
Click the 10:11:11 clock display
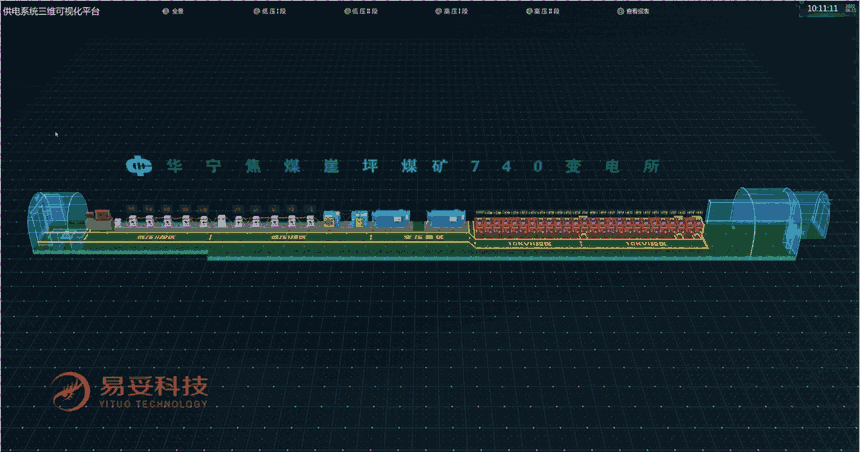click(821, 8)
